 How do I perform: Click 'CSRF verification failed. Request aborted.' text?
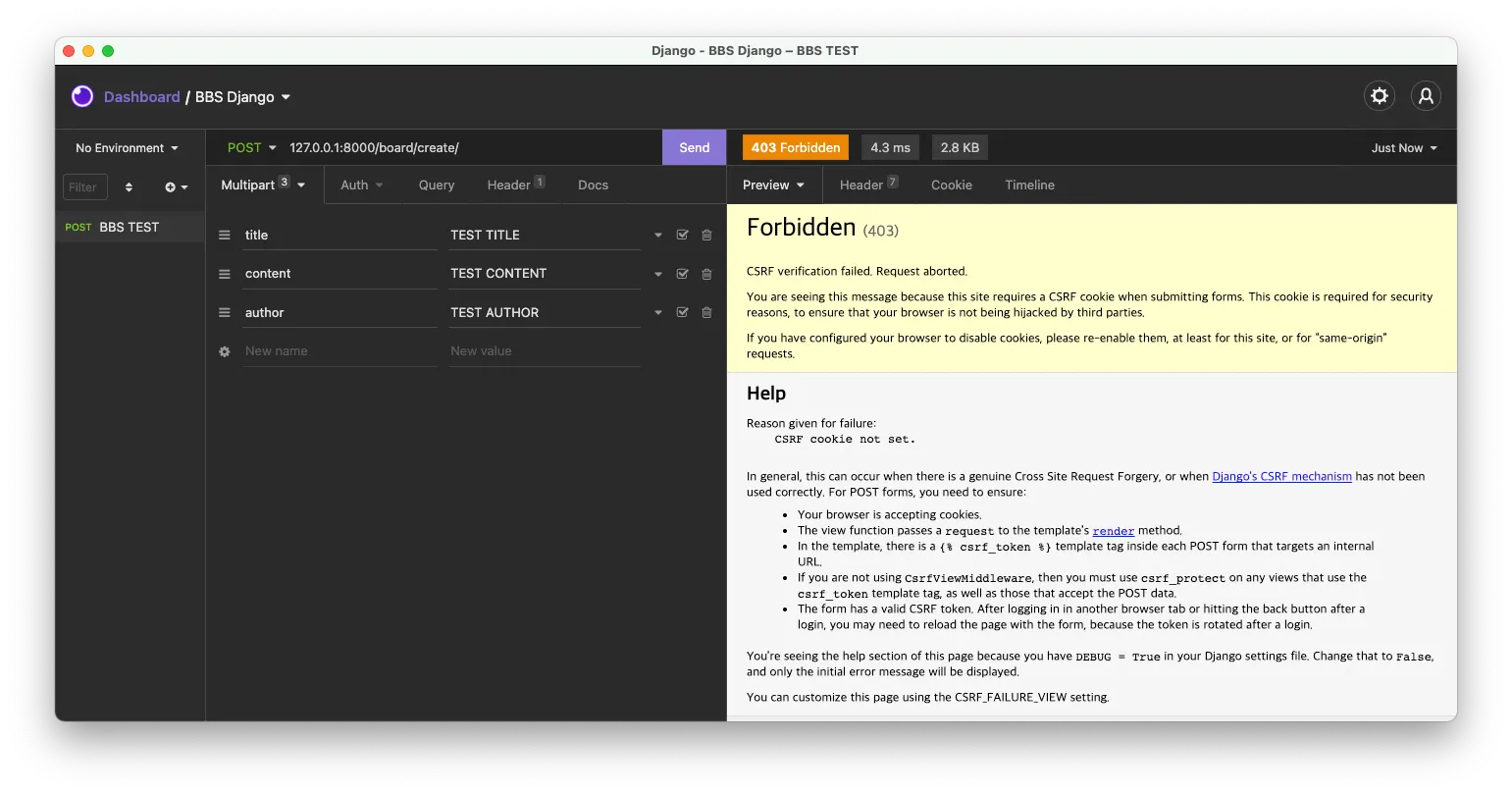coord(857,271)
